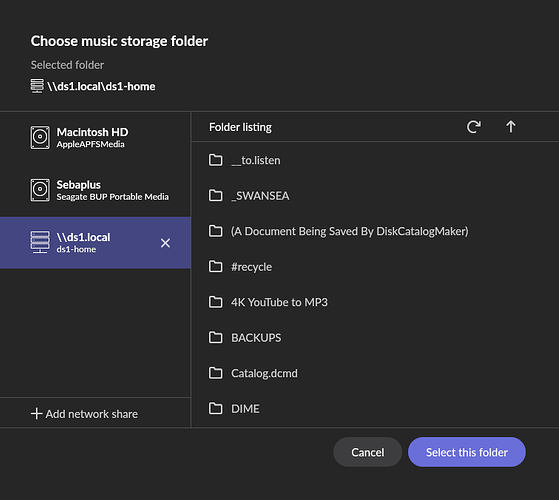Go up one folder level
Viewport: 559px width, 500px height.
pos(511,127)
